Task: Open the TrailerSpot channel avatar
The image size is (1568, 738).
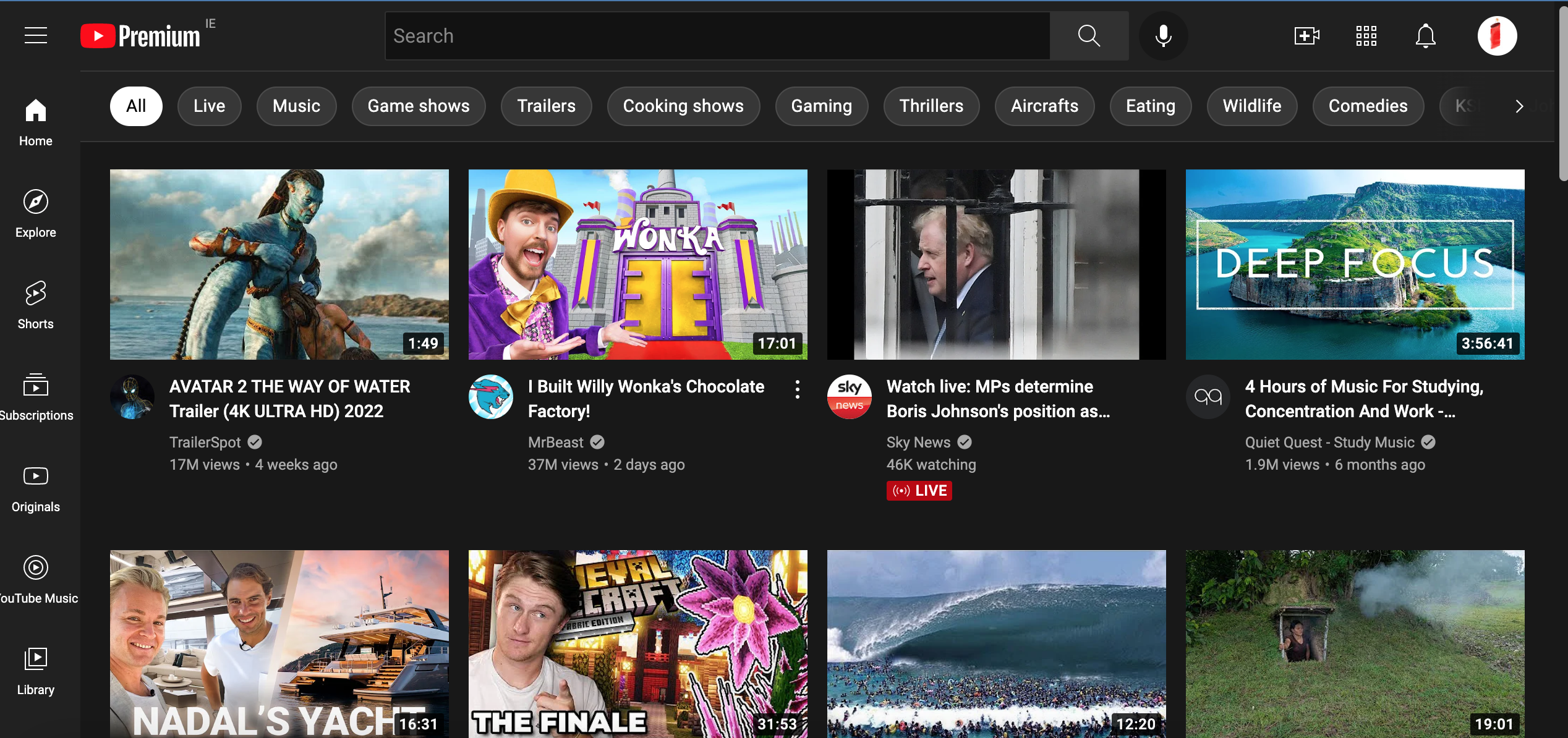Action: click(x=132, y=397)
